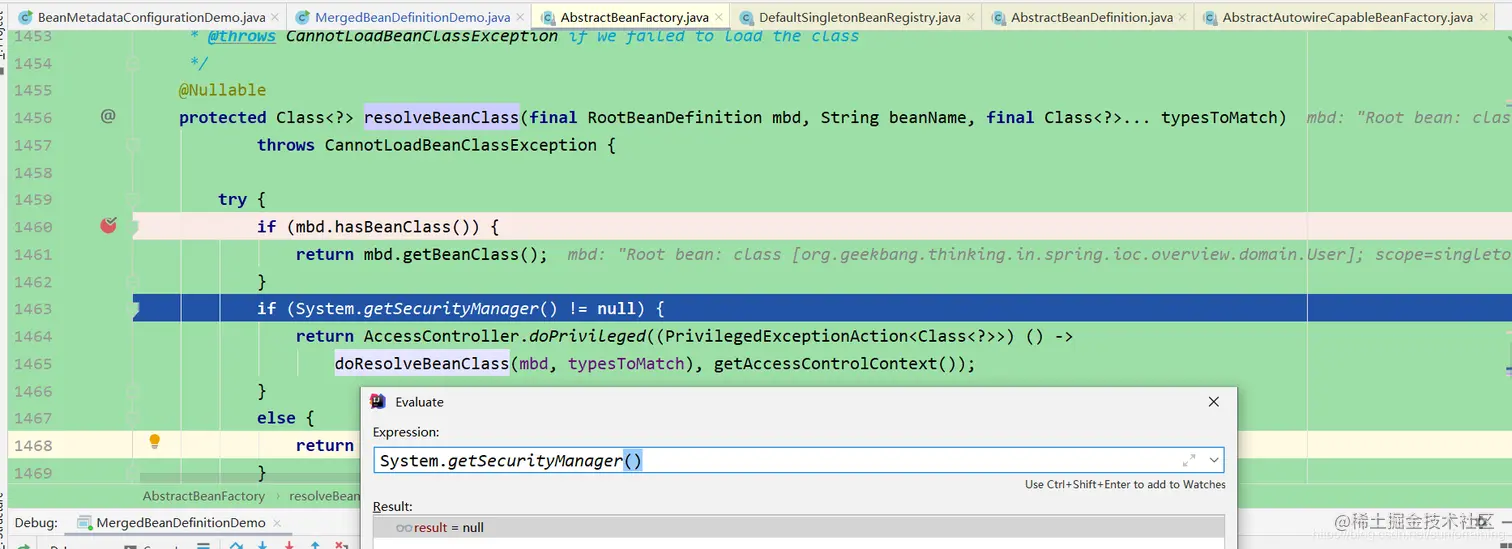Open the lightbulb intention on line 1468
1512x549 pixels.
154,441
